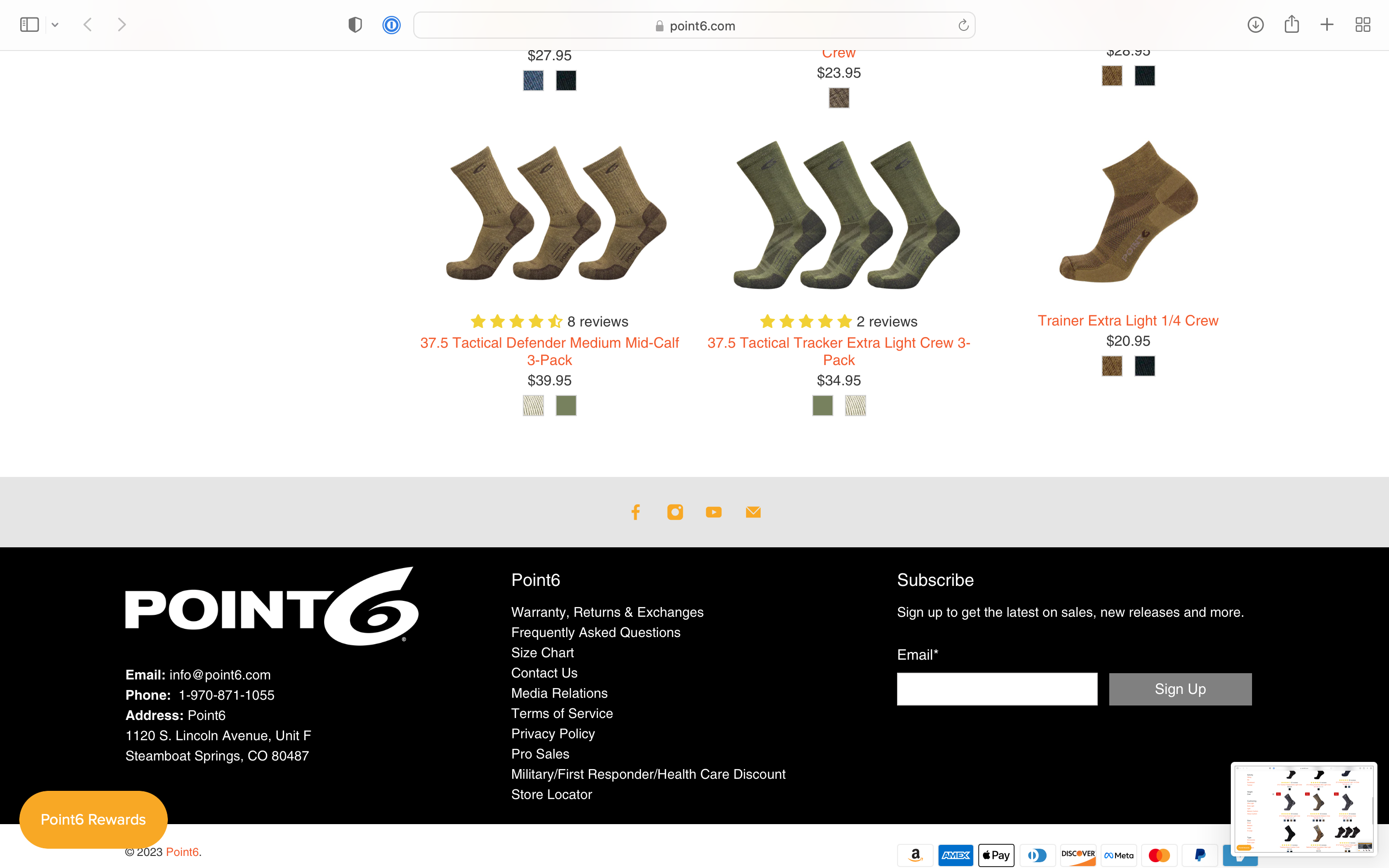Select the Mastercard payment icon
Viewport: 1389px width, 868px height.
(1159, 855)
